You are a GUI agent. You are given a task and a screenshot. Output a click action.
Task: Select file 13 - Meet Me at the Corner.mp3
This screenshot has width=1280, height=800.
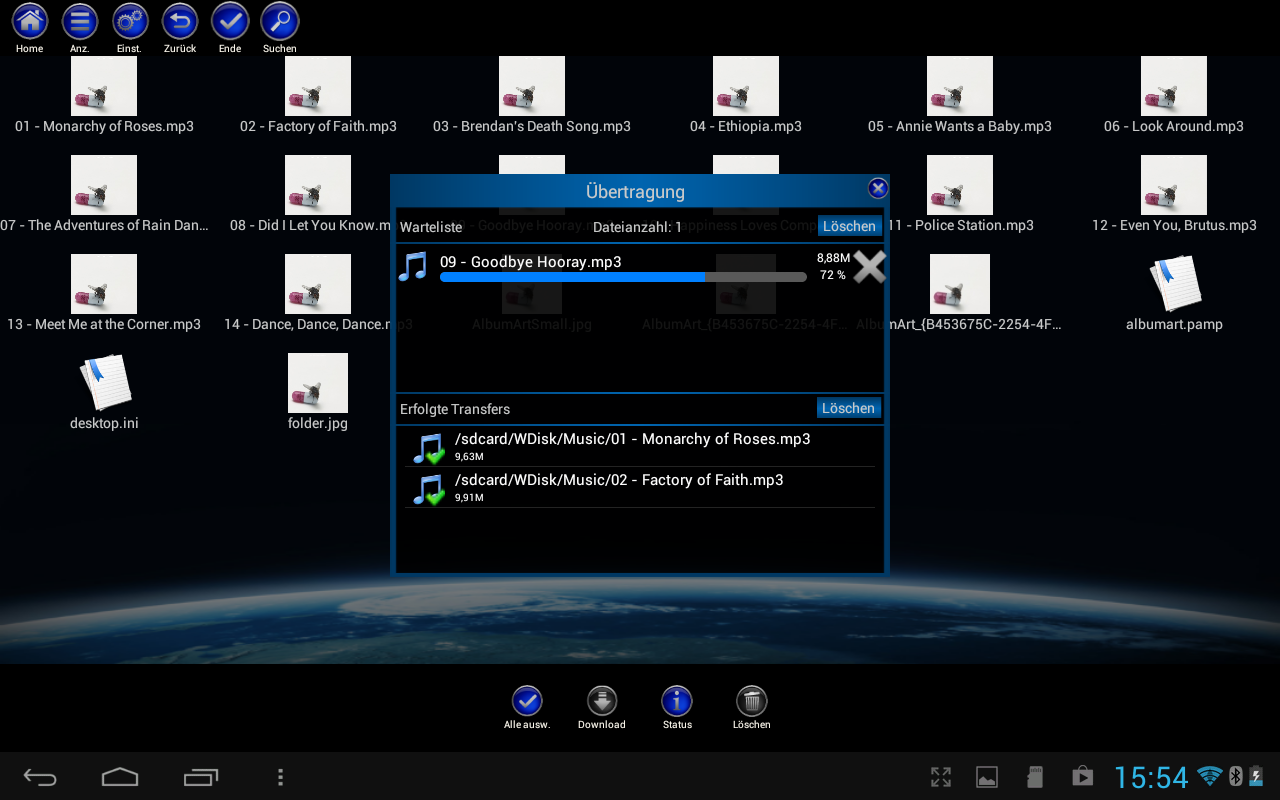point(104,294)
